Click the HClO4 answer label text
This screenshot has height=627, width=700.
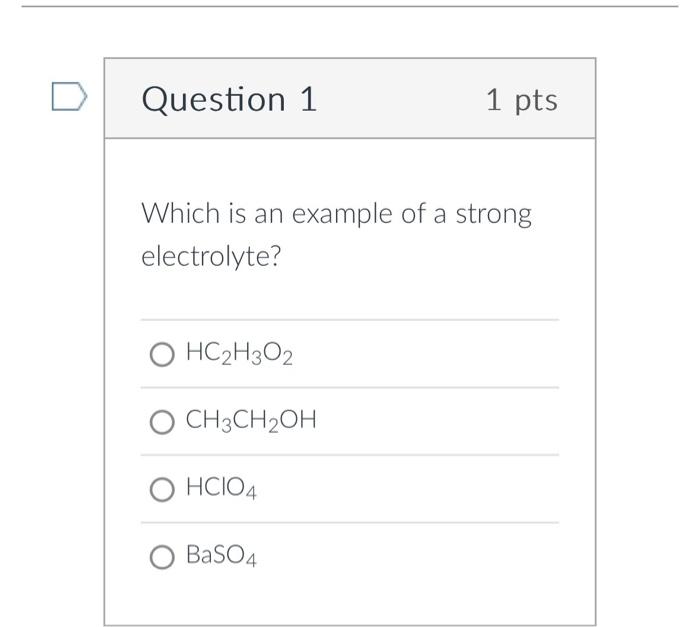point(221,490)
